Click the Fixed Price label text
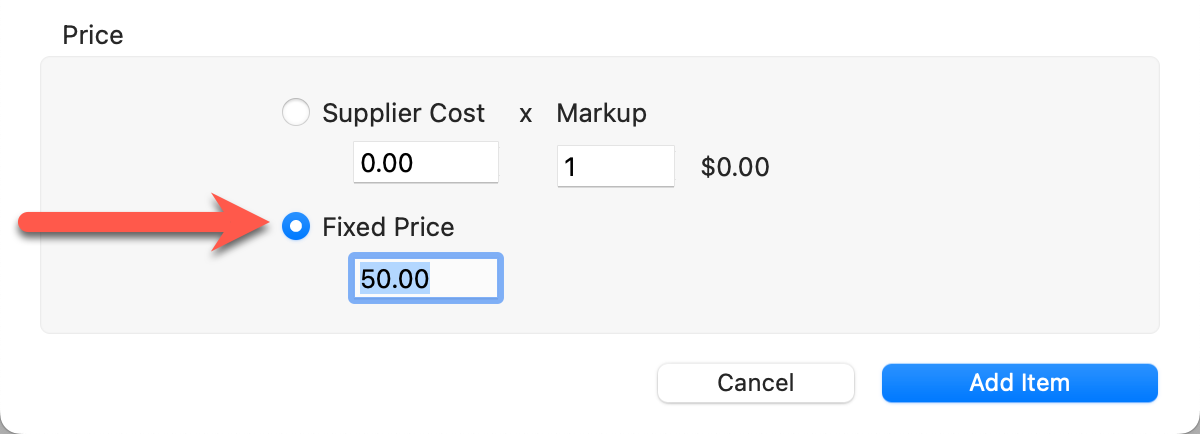 pos(388,227)
